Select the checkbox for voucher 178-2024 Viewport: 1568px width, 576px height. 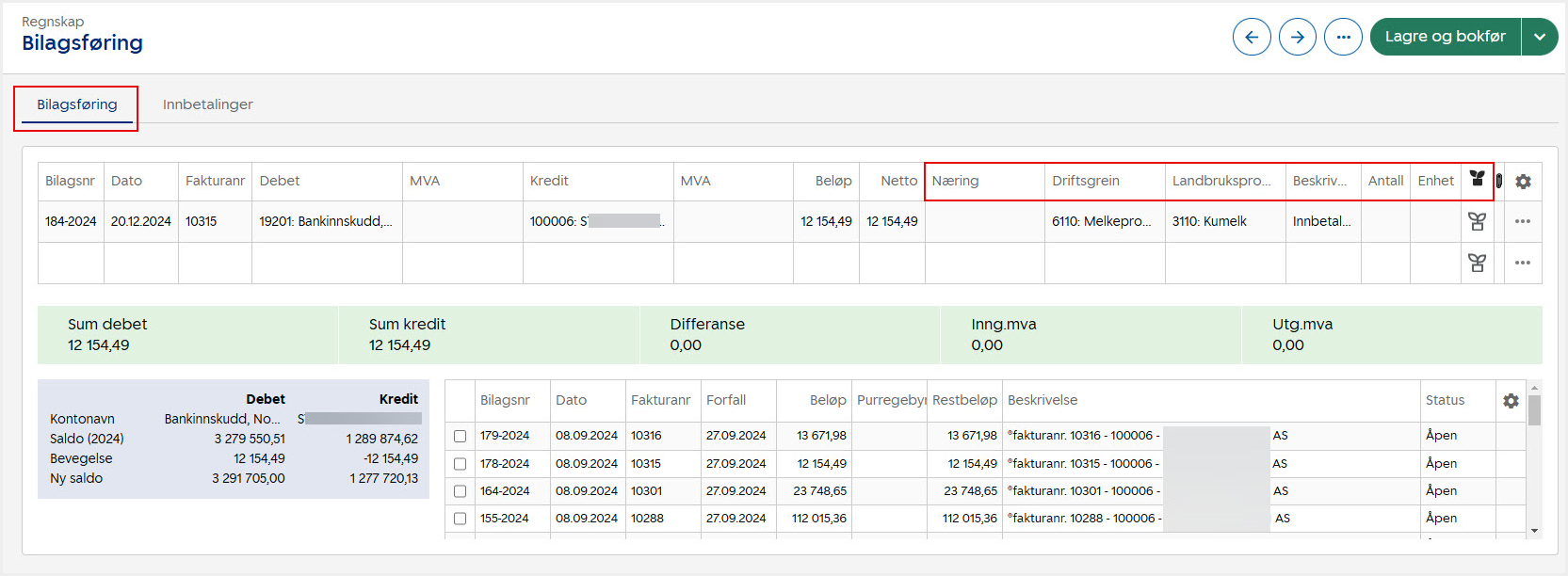tap(460, 464)
